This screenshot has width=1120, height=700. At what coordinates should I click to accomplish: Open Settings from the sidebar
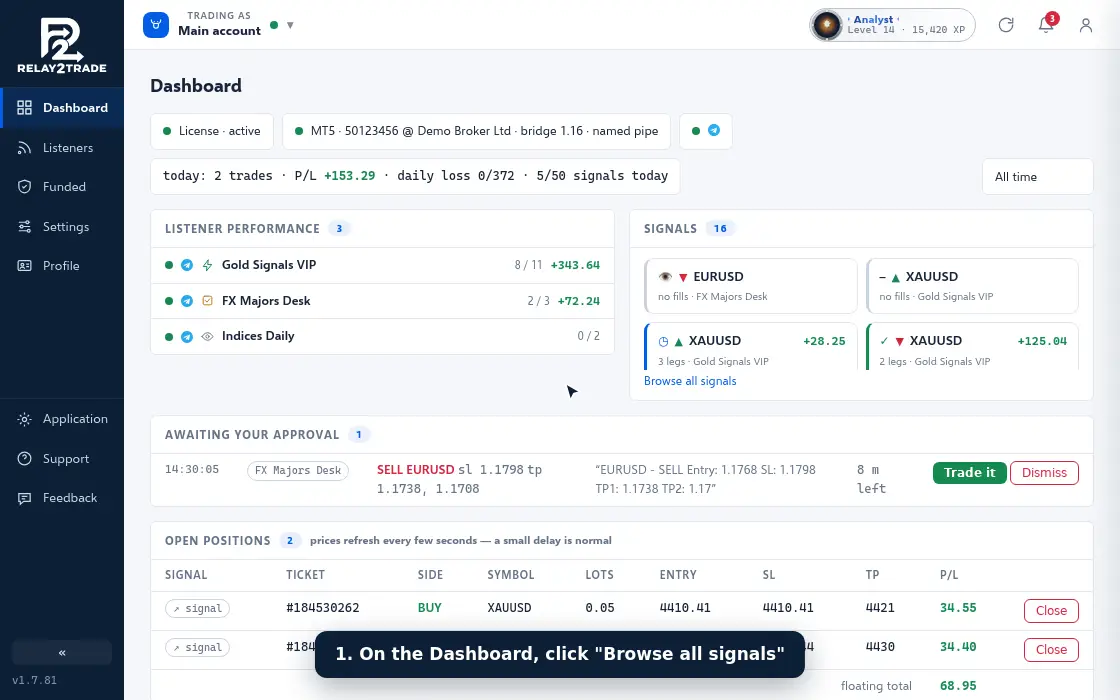pyautogui.click(x=62, y=226)
